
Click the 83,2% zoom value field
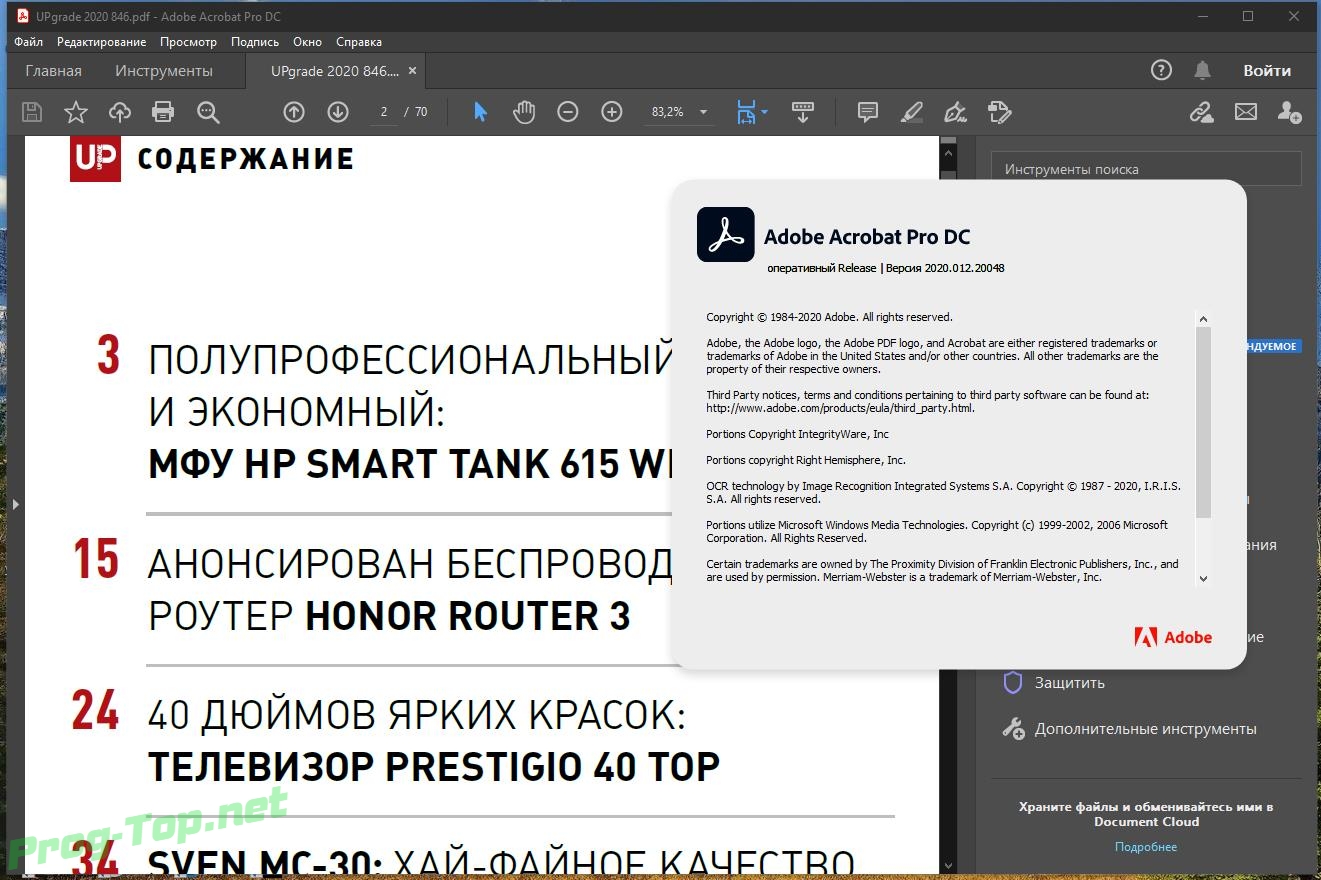668,112
